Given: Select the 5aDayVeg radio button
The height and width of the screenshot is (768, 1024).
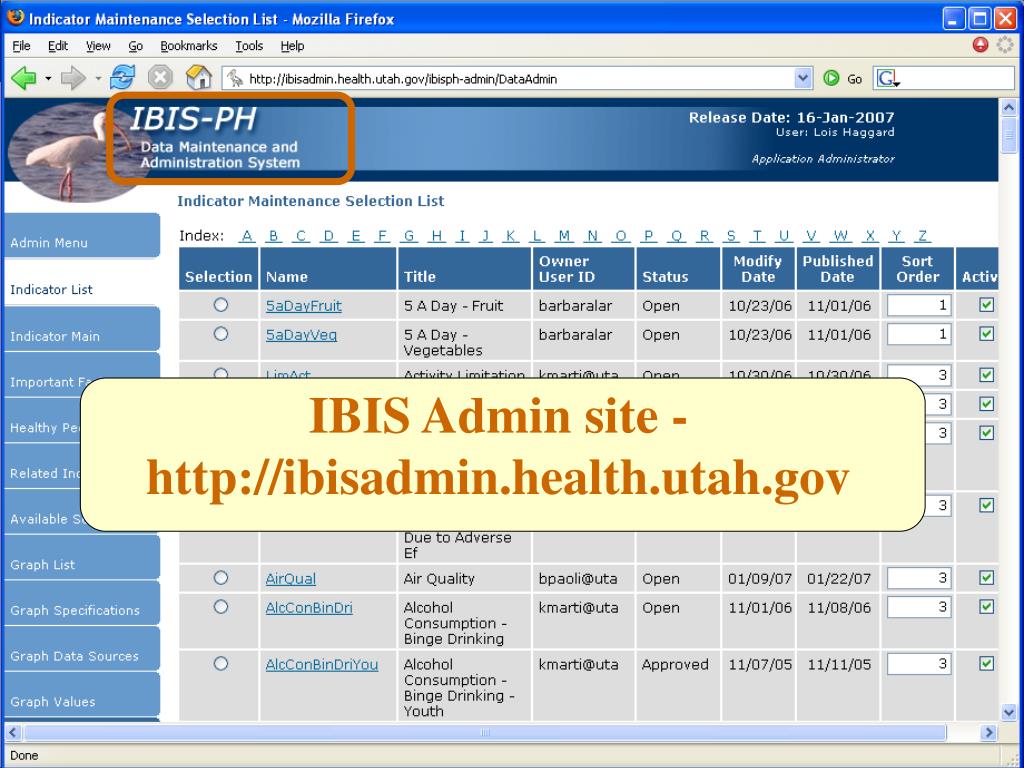Looking at the screenshot, I should pos(221,334).
